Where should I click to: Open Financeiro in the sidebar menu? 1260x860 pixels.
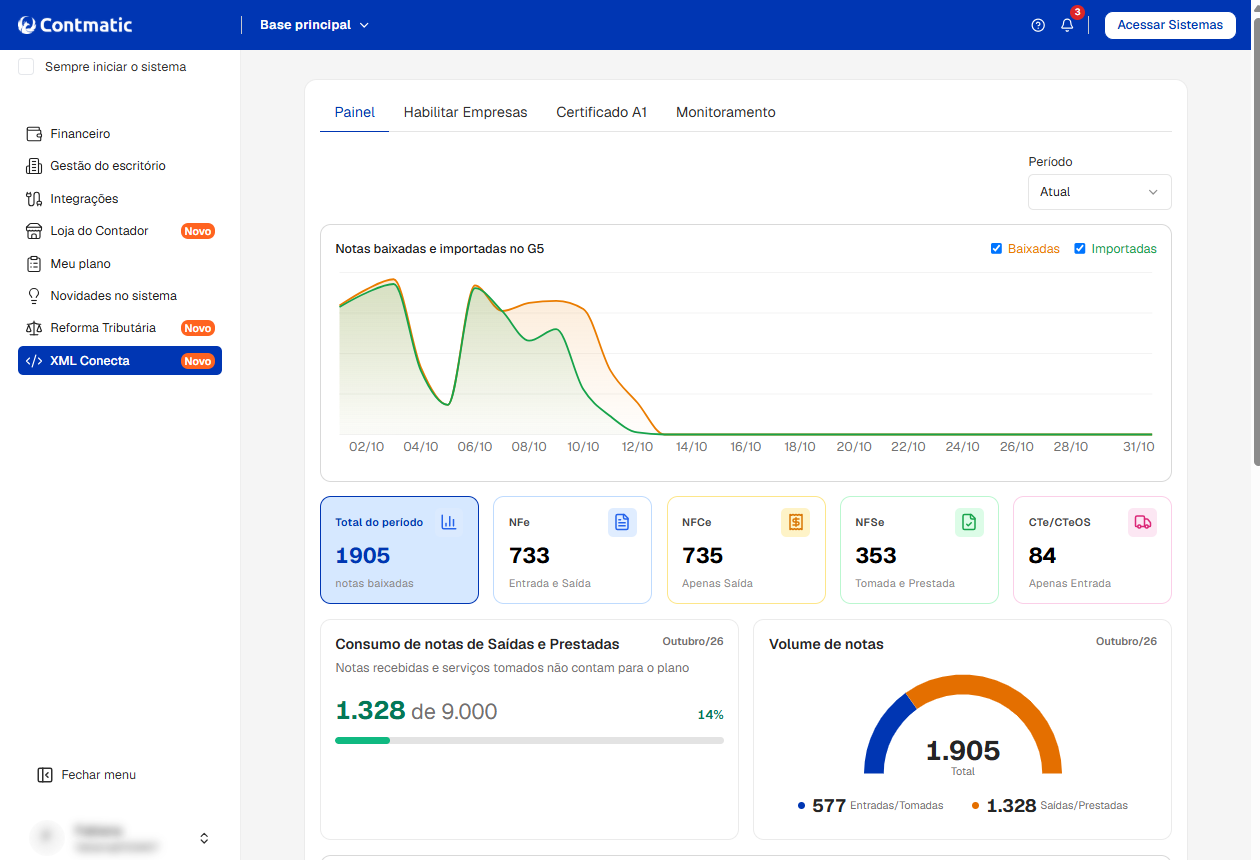click(120, 133)
